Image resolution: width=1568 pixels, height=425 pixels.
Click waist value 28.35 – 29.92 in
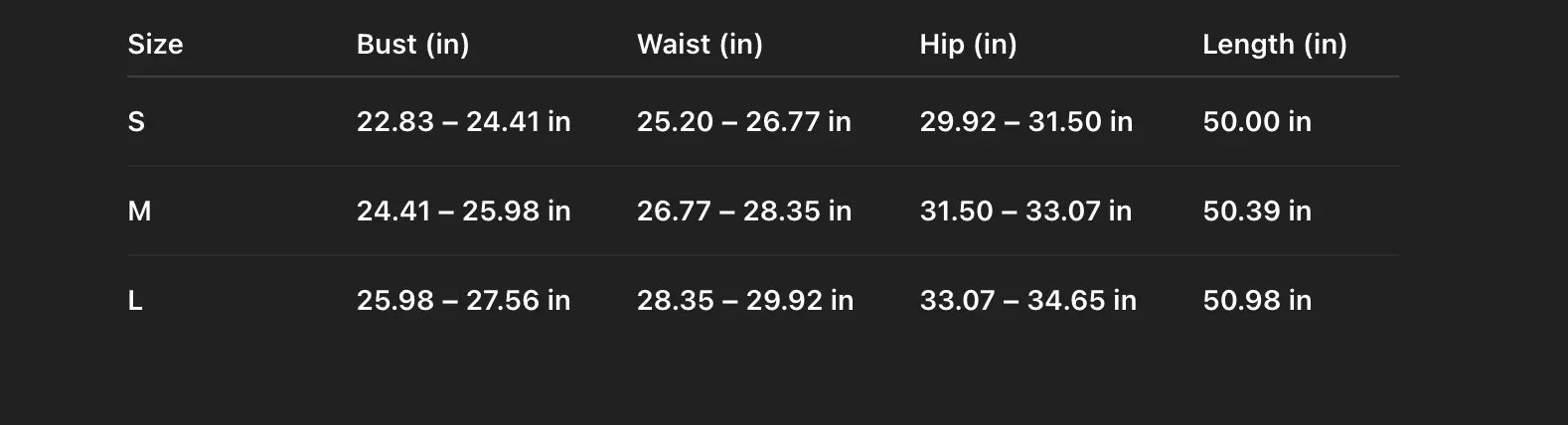(744, 301)
